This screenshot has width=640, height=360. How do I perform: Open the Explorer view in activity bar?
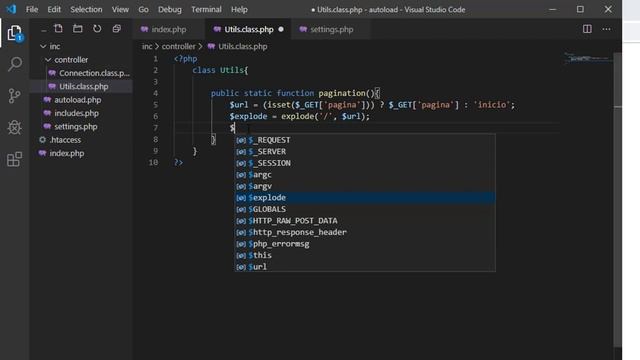pyautogui.click(x=14, y=33)
